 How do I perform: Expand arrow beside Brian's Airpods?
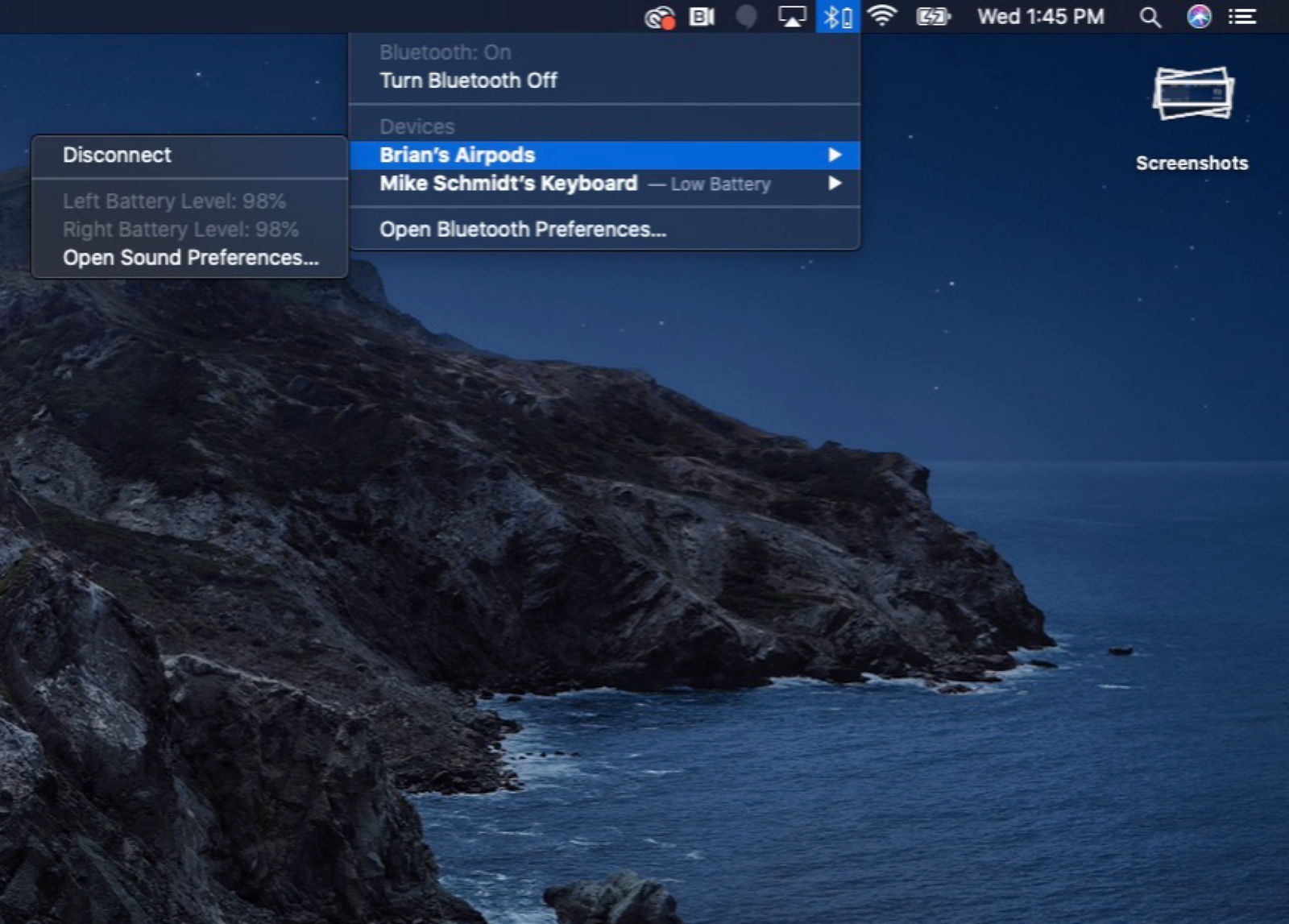[x=835, y=155]
